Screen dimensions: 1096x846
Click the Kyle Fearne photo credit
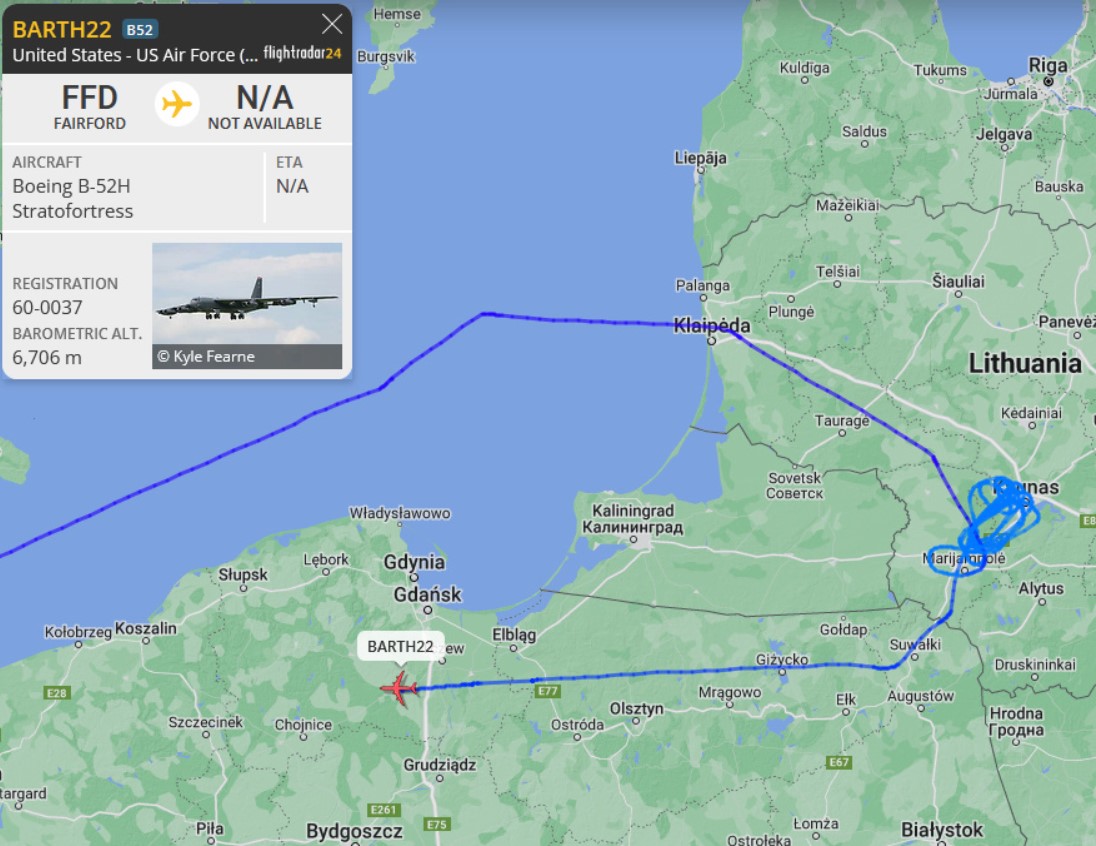206,357
